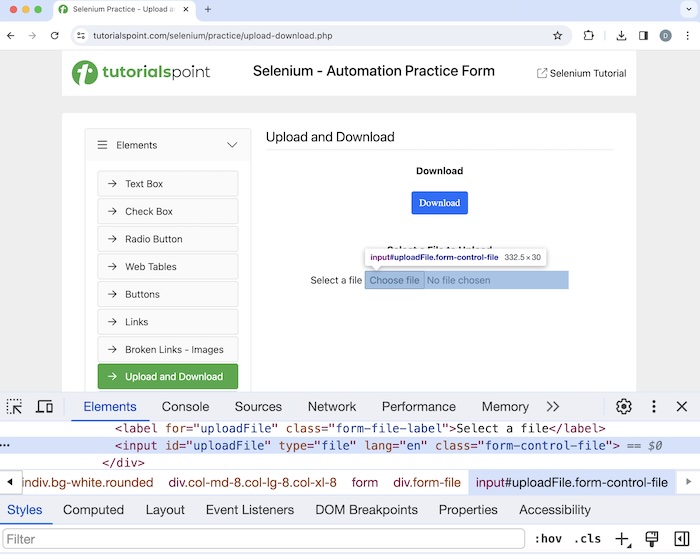Expand the Elements sidebar dropdown chevron
The height and width of the screenshot is (555, 700).
pyautogui.click(x=232, y=145)
